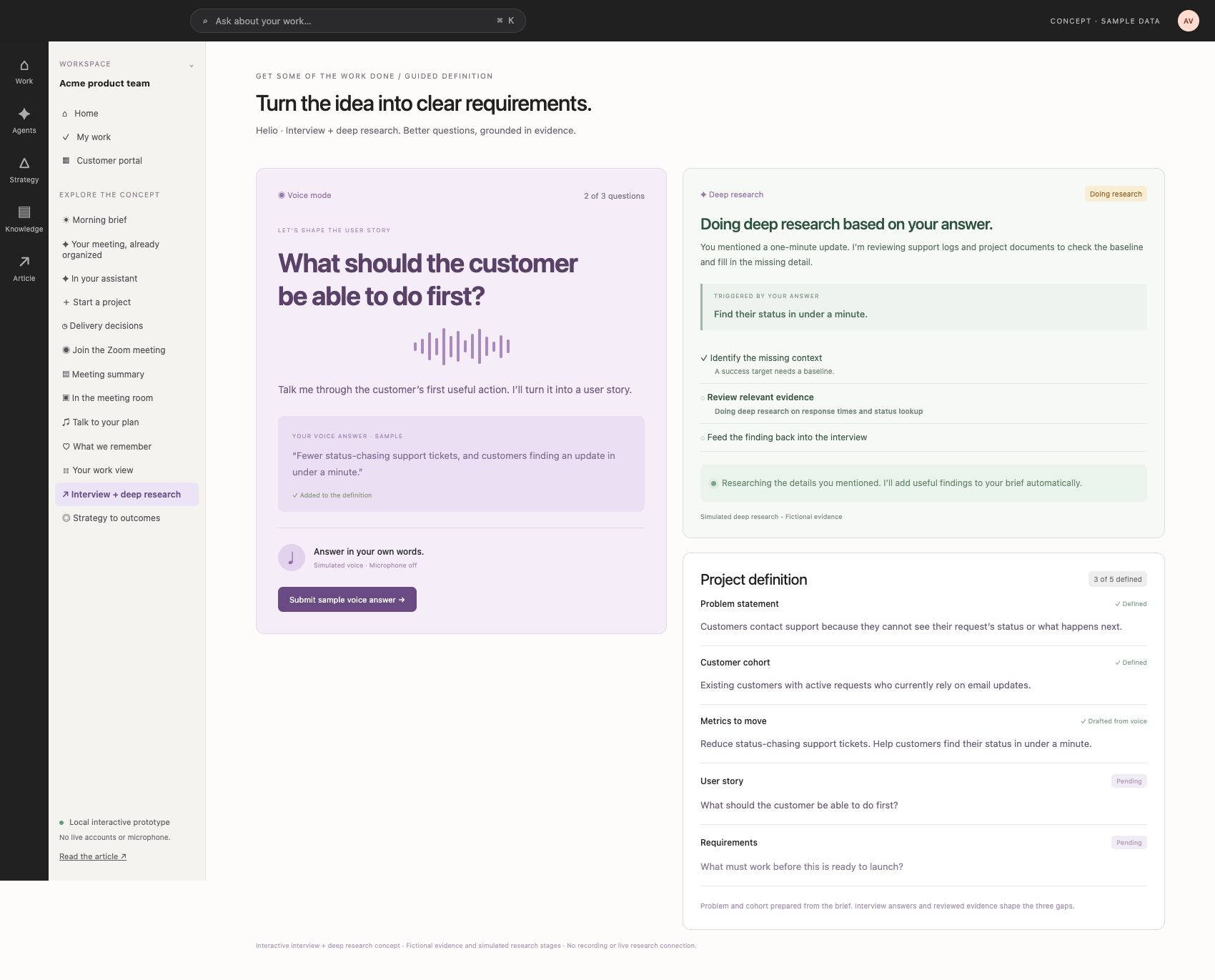Select Talk to your plan

127,422
